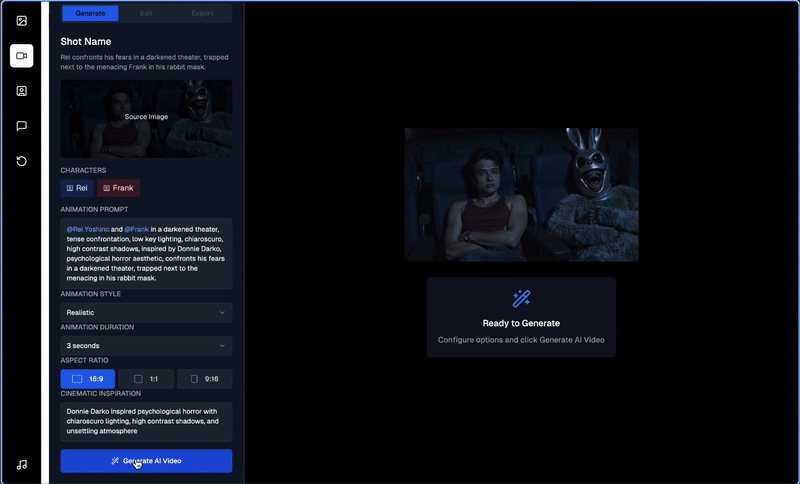This screenshot has width=800, height=484.
Task: Click the CHARACTERS section label
Action: coord(83,170)
